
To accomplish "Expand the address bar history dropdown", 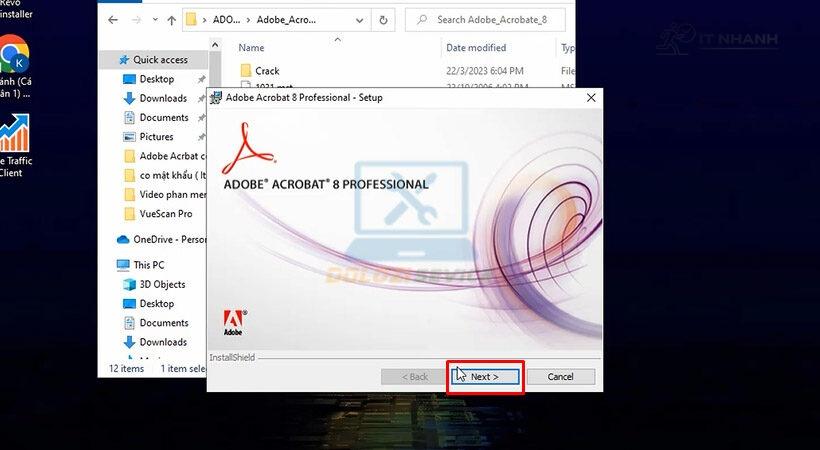I will tap(359, 20).
